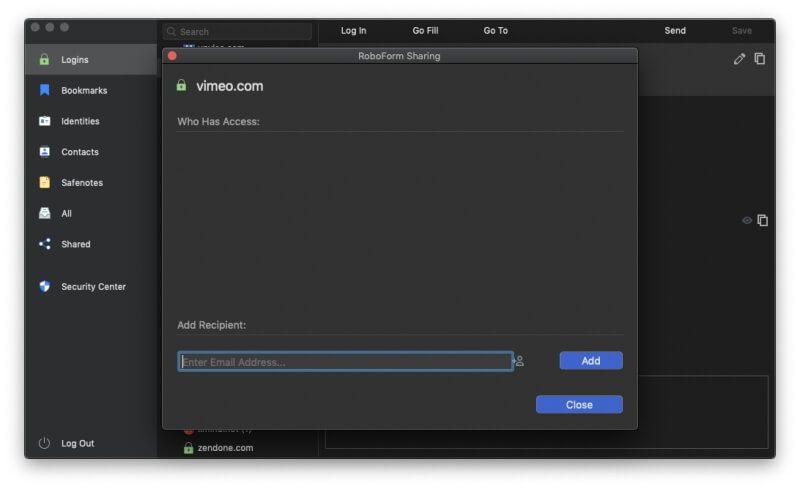Screen dimensions: 800x489
Task: Click the vimeo.com title in dialog
Action: tap(230, 86)
